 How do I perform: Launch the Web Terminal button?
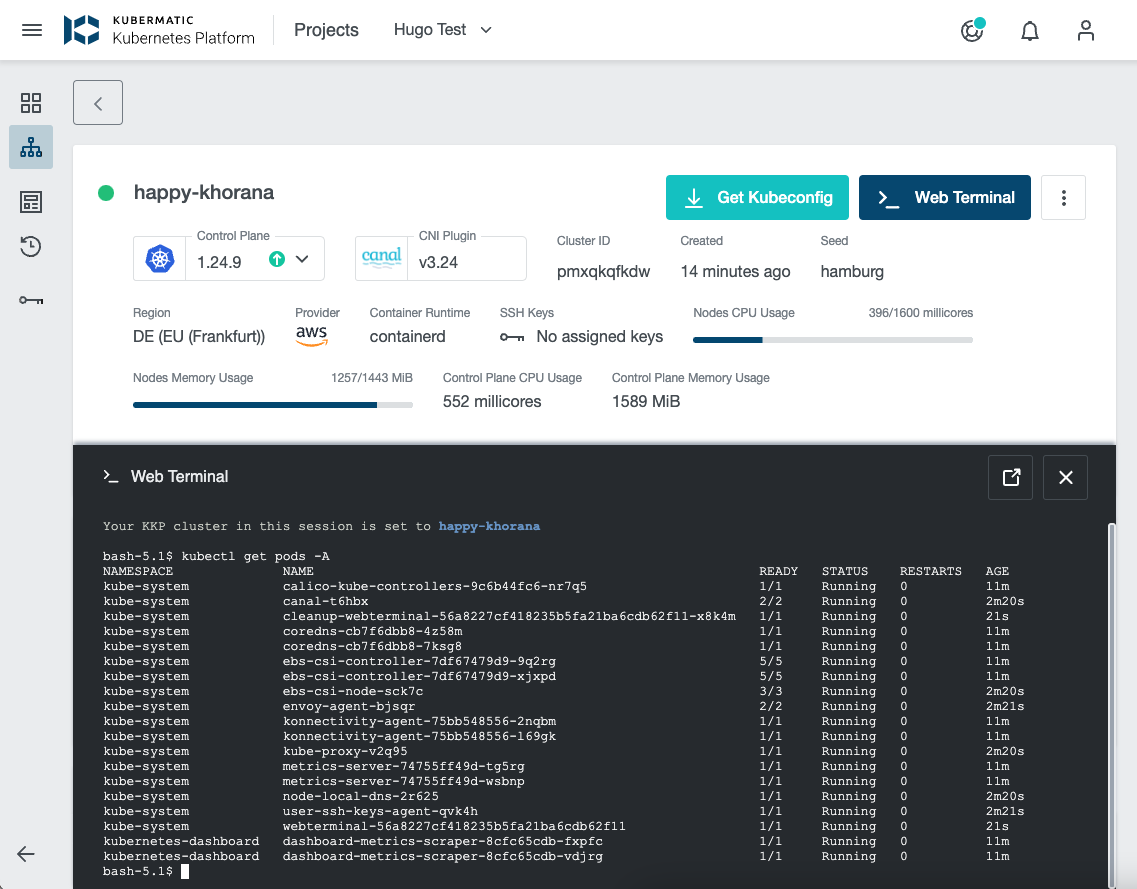944,197
